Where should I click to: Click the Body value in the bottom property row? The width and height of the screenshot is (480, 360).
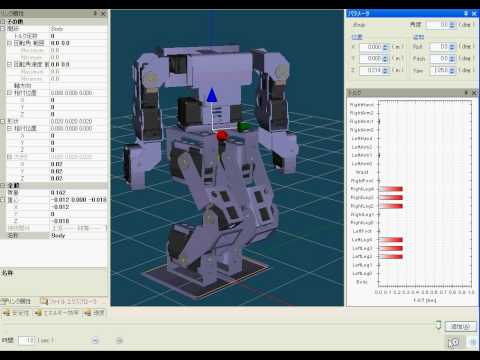[58, 235]
